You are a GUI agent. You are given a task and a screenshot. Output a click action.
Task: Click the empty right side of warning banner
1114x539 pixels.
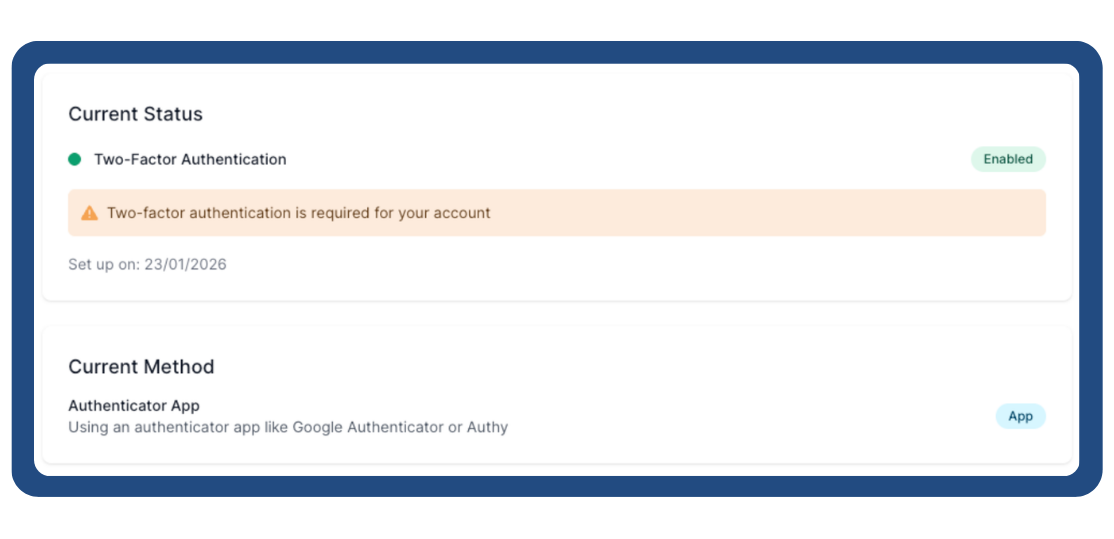point(800,213)
